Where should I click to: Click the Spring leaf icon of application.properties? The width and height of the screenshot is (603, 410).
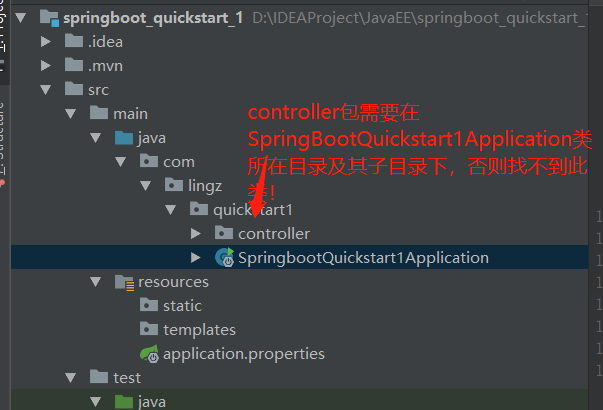tap(149, 353)
